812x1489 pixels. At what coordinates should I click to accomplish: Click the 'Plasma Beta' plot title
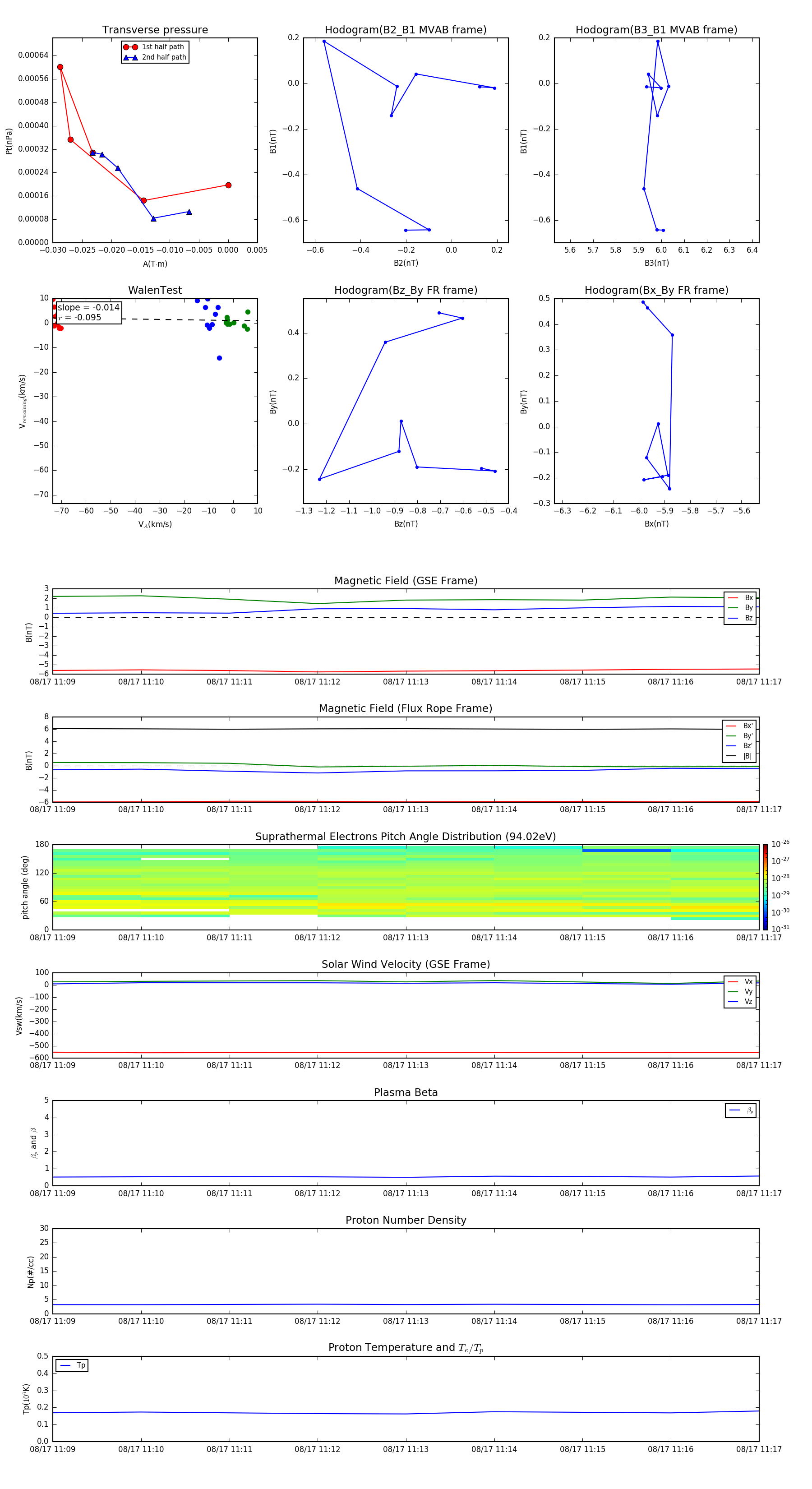406,1092
